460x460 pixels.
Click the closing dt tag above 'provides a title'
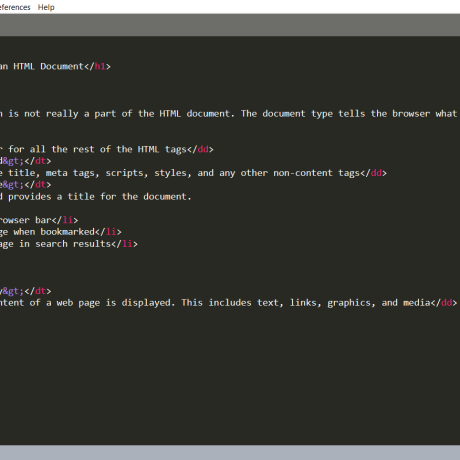38,185
